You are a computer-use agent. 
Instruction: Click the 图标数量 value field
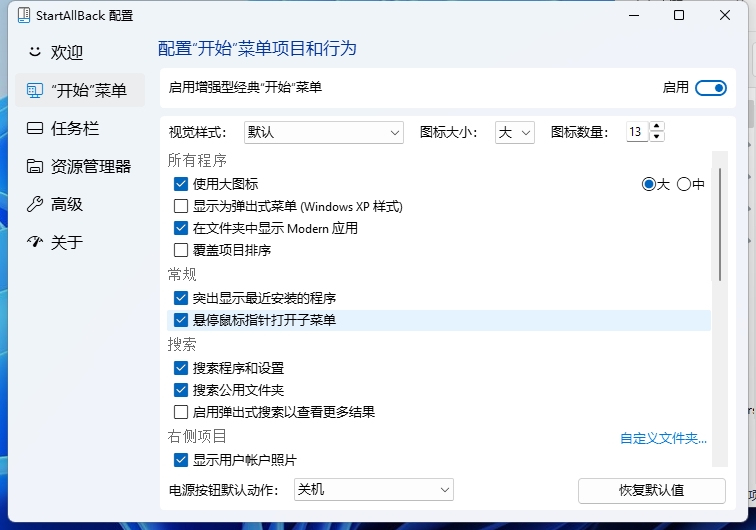tap(637, 132)
